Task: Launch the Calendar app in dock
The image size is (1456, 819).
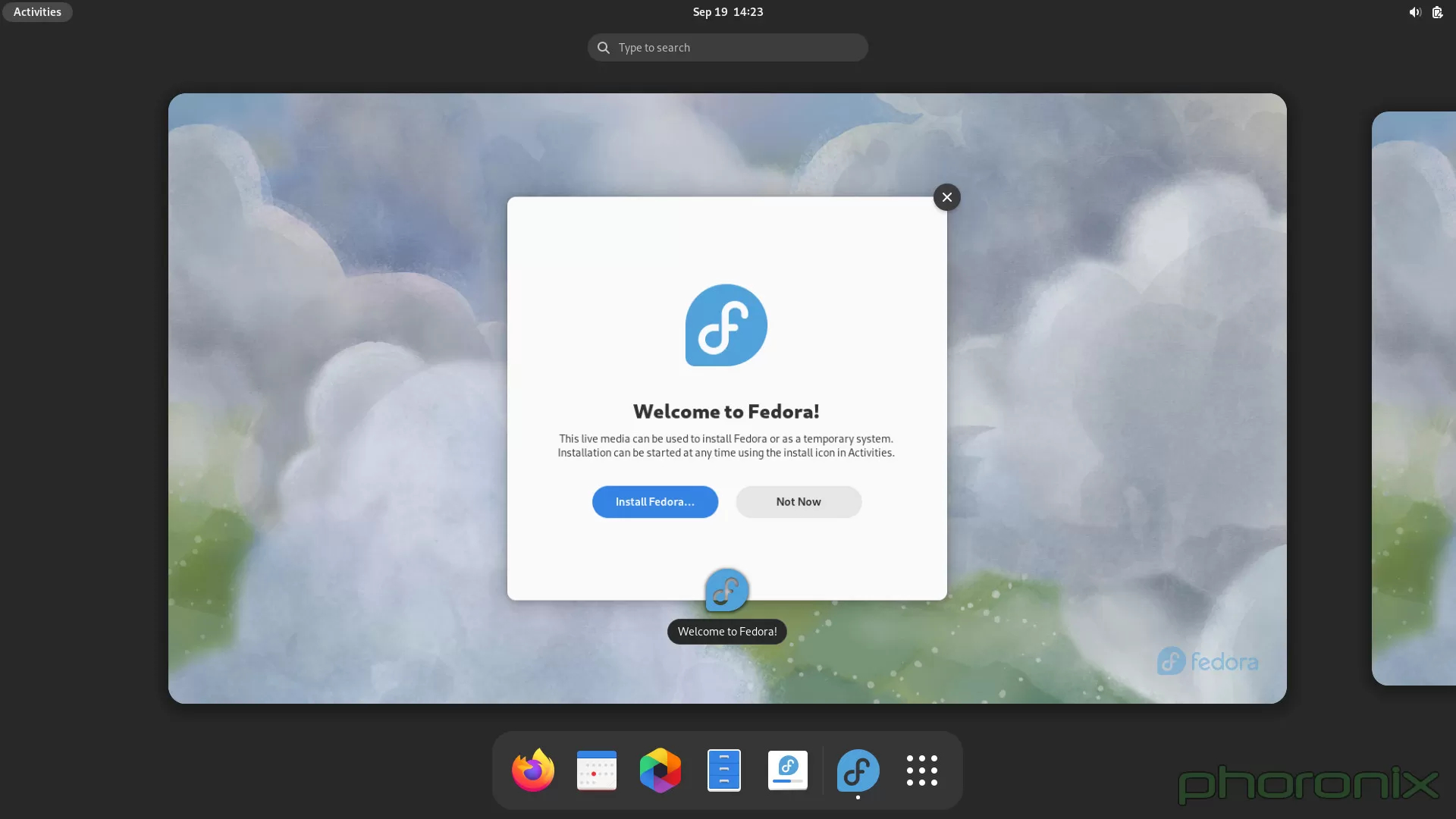Action: pyautogui.click(x=597, y=770)
